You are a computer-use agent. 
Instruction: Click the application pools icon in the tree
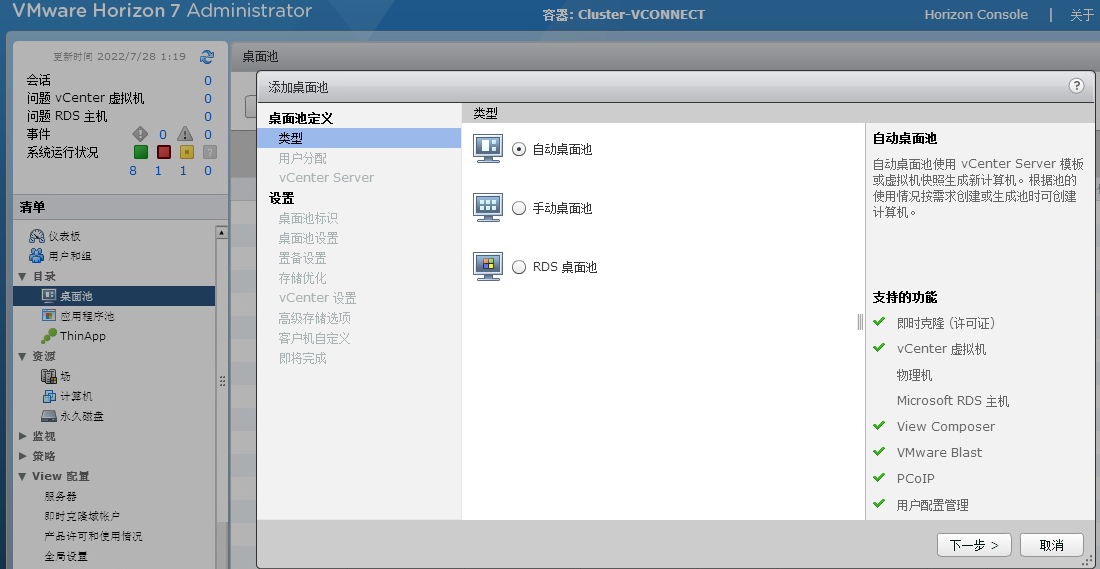(x=48, y=316)
